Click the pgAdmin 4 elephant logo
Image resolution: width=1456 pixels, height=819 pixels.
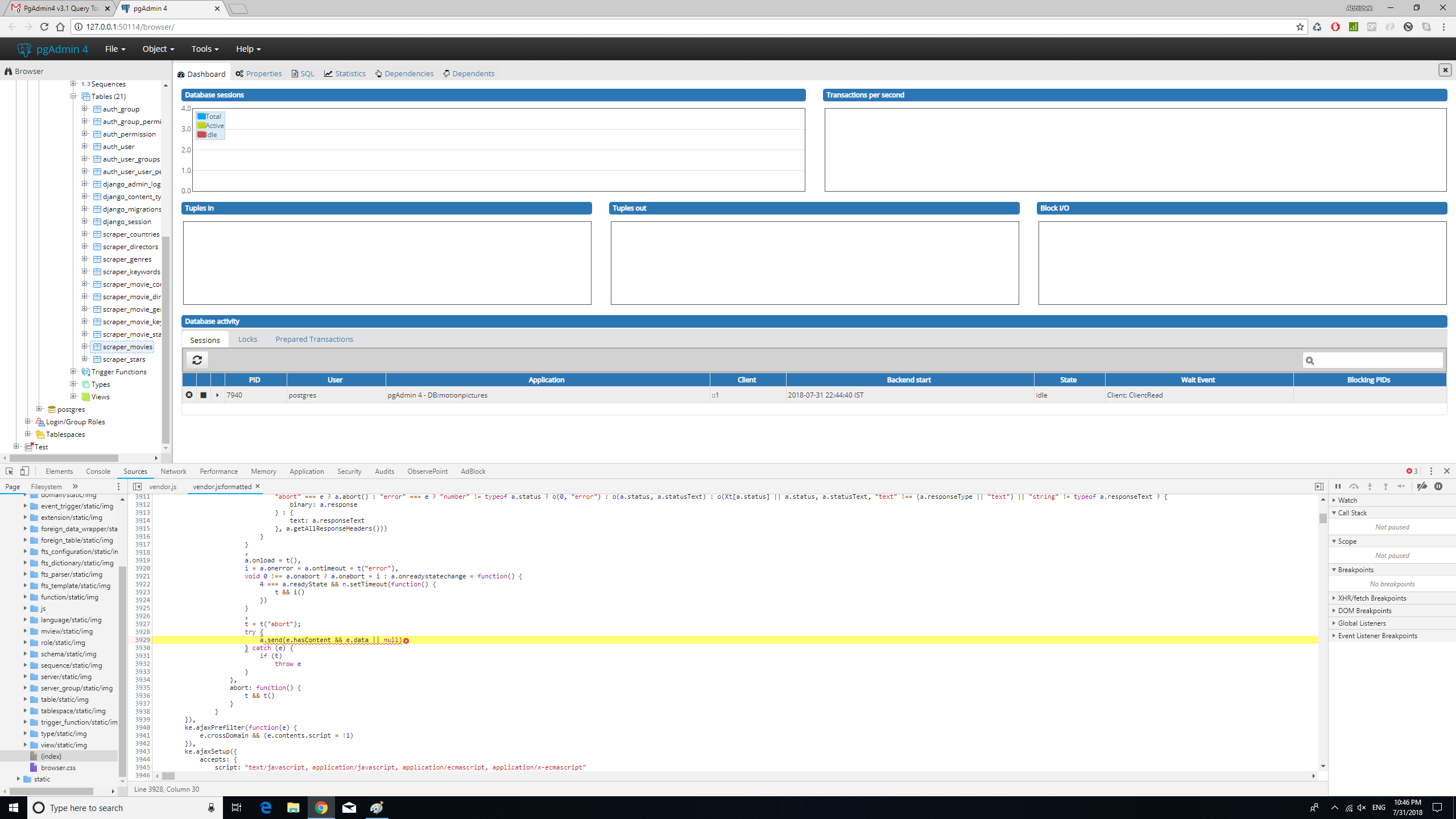[x=24, y=49]
